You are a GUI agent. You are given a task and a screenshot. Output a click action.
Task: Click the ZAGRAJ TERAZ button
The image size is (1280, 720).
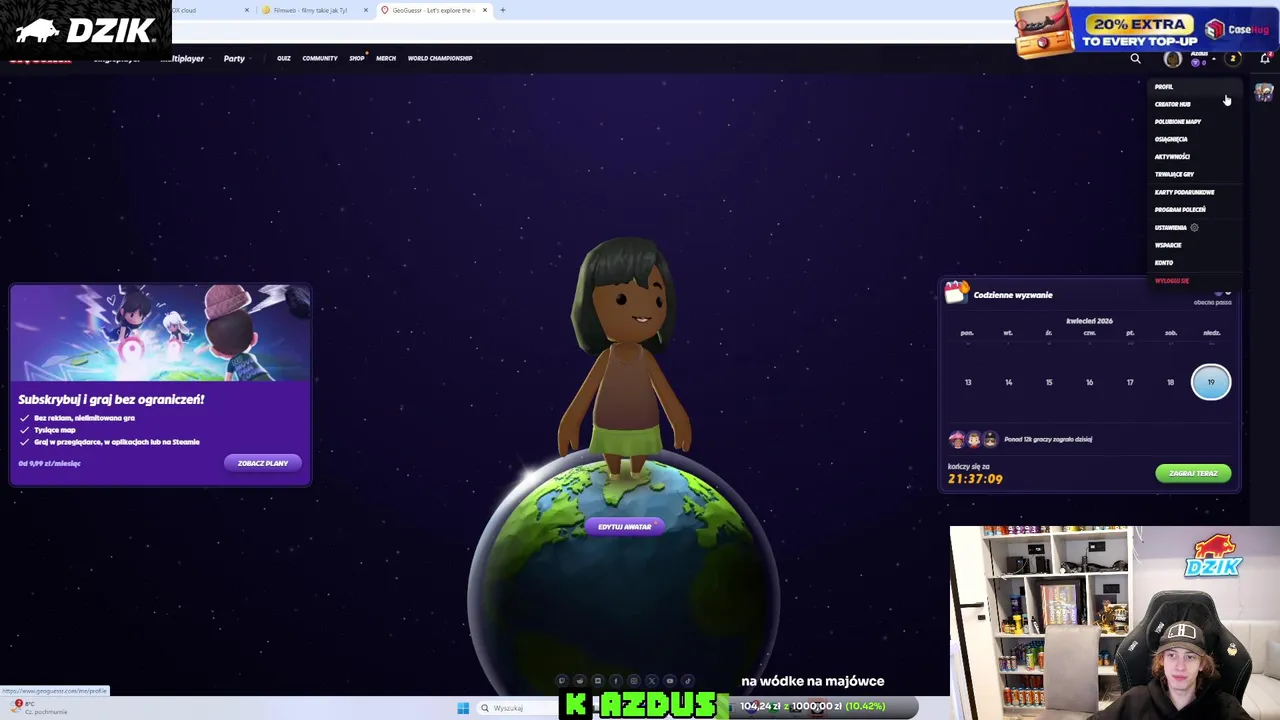point(1193,473)
